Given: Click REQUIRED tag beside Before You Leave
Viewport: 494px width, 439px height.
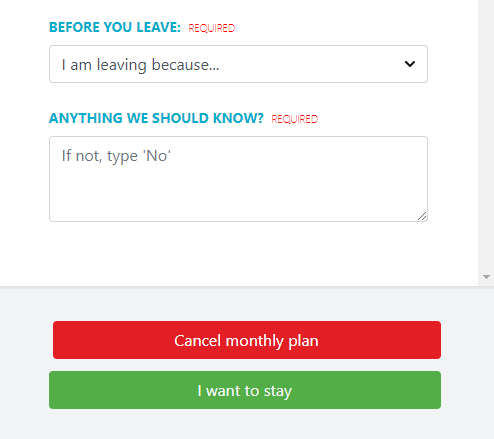Looking at the screenshot, I should [x=212, y=28].
